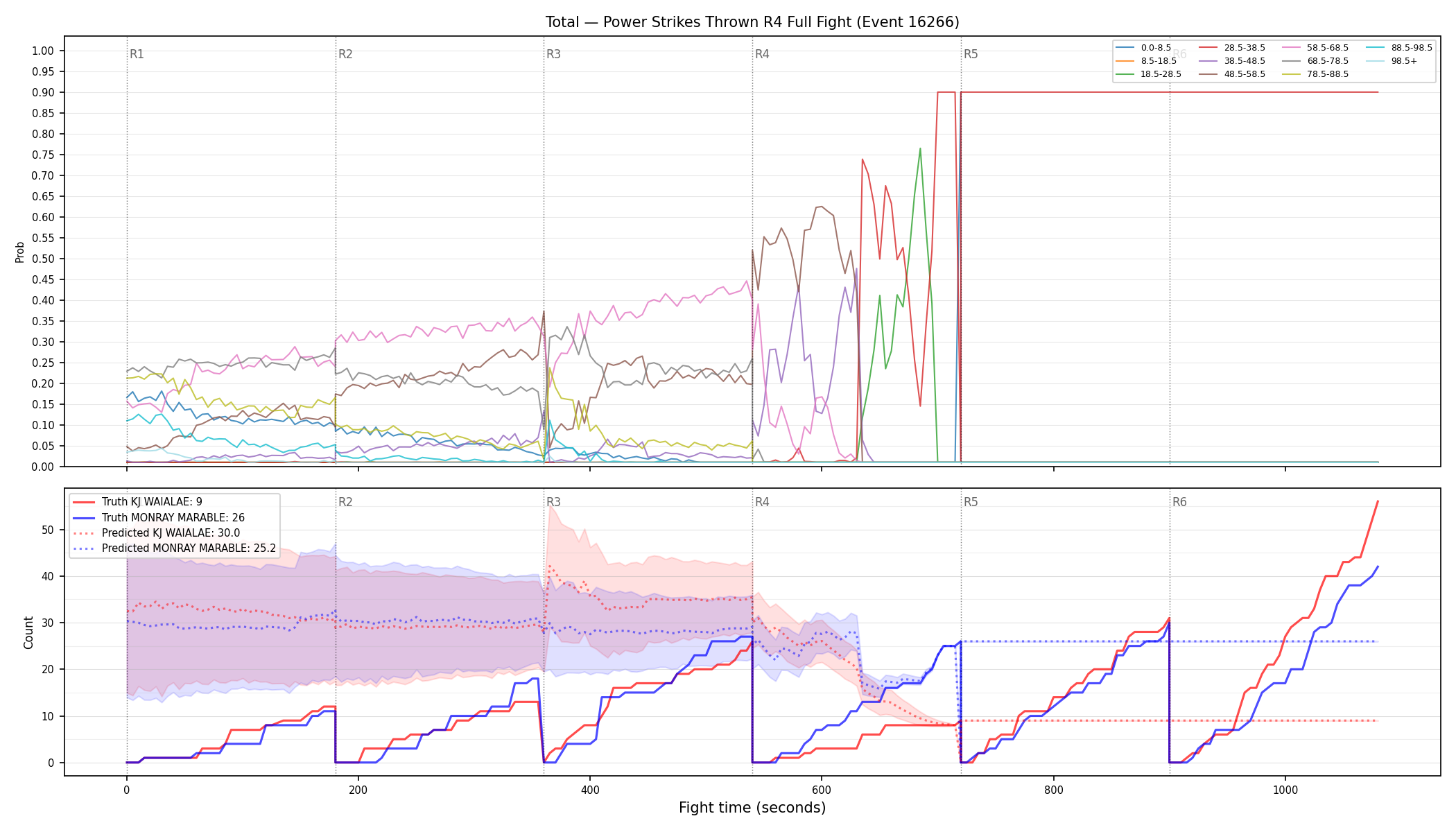Click the R4 round label in the count chart
The width and height of the screenshot is (1456, 832).
(x=762, y=502)
